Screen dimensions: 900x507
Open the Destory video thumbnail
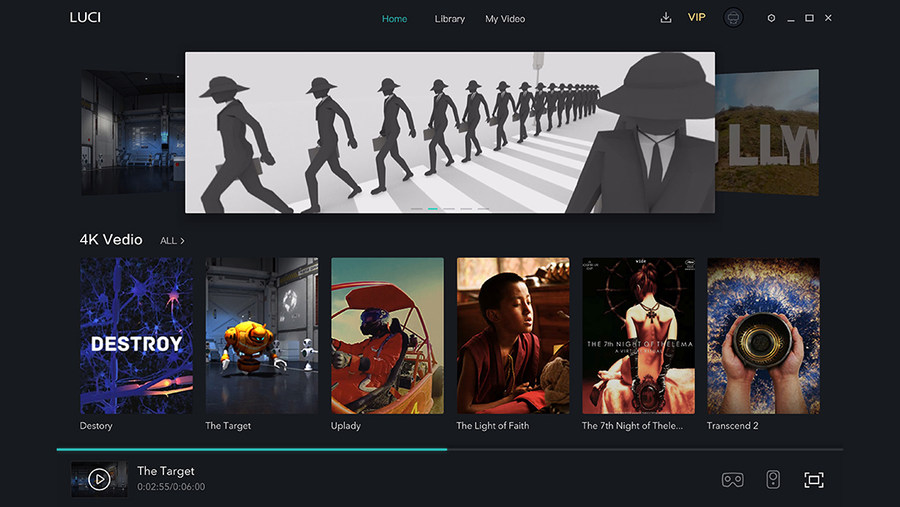pyautogui.click(x=136, y=336)
